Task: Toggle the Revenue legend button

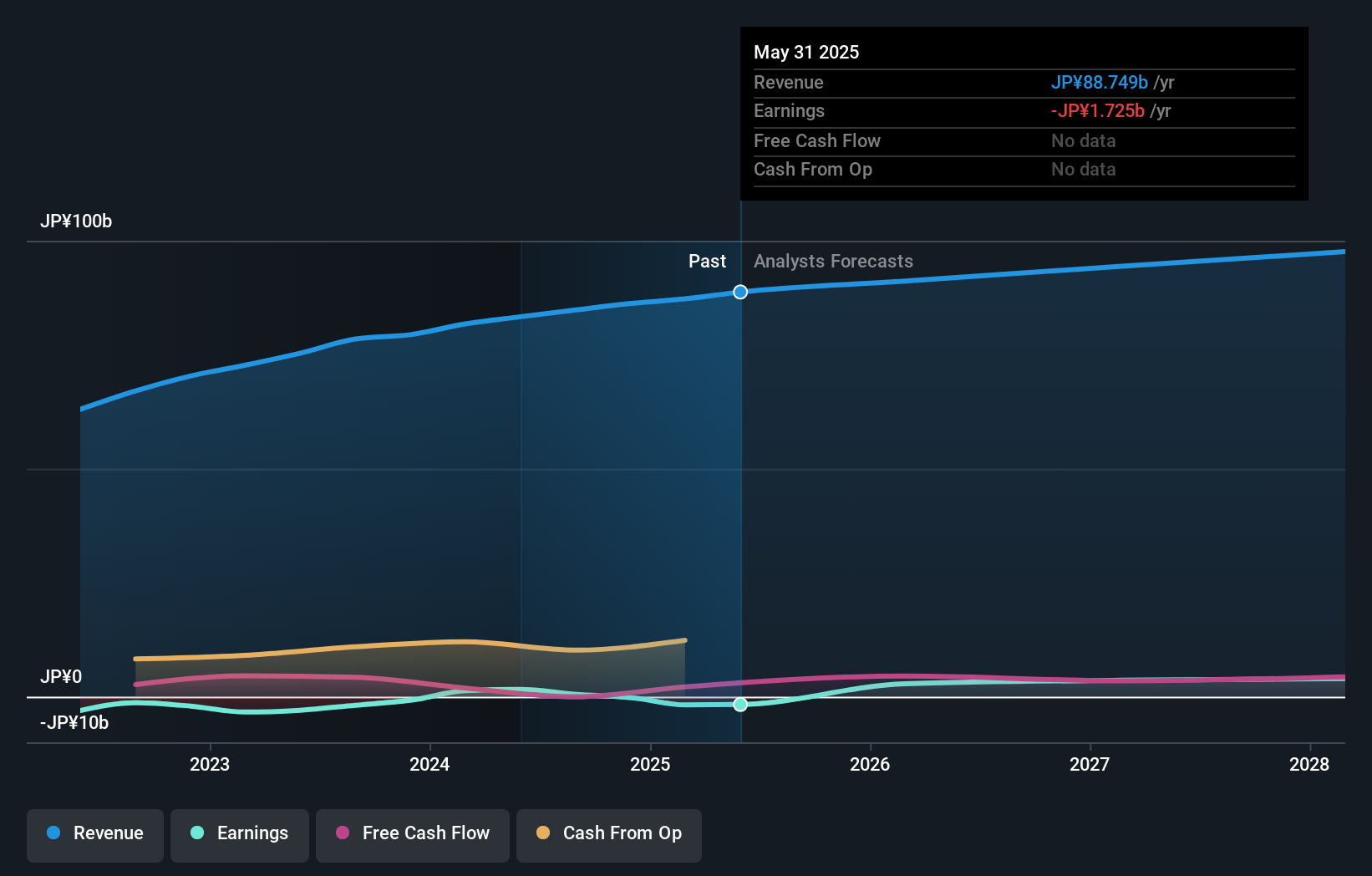Action: (95, 835)
